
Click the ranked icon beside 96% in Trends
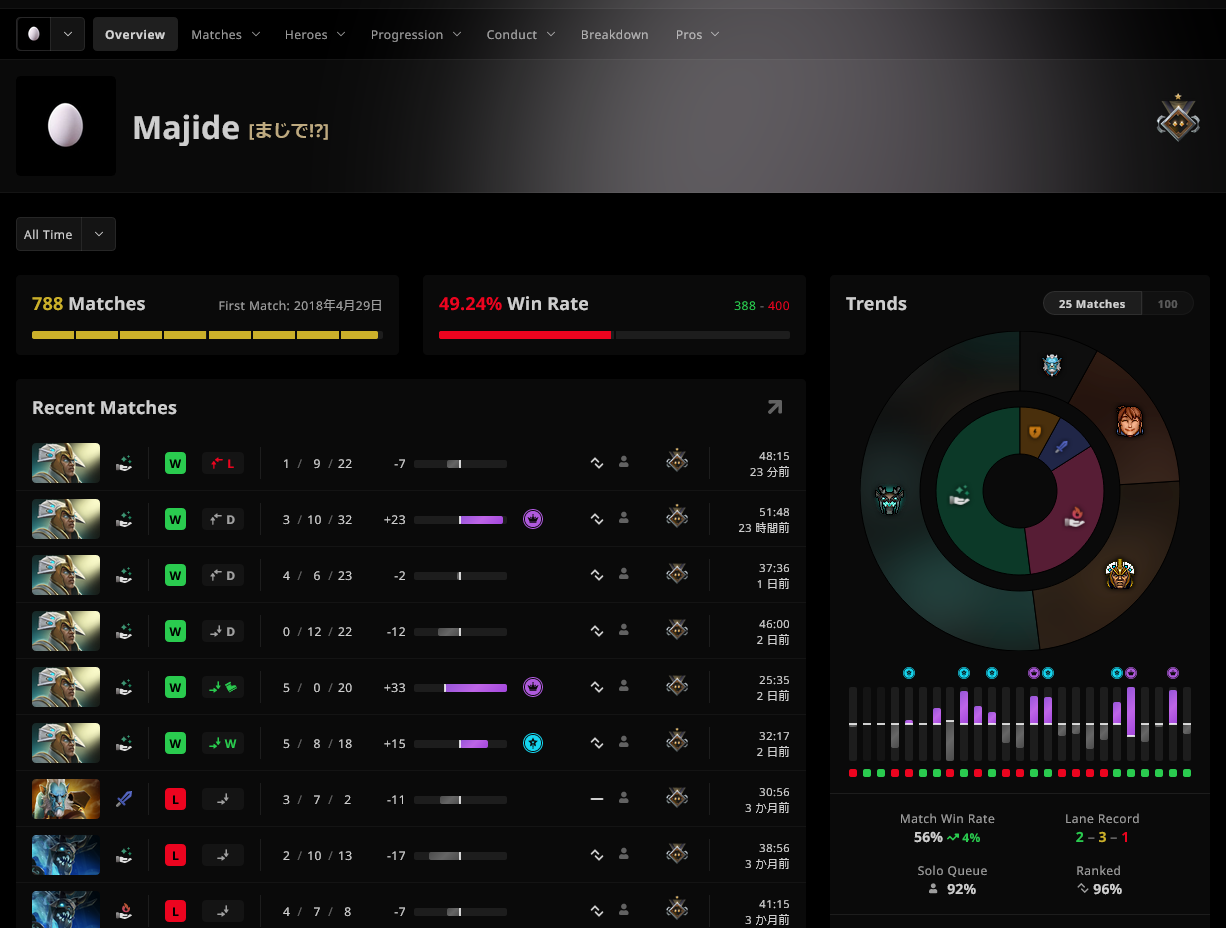pos(1082,889)
